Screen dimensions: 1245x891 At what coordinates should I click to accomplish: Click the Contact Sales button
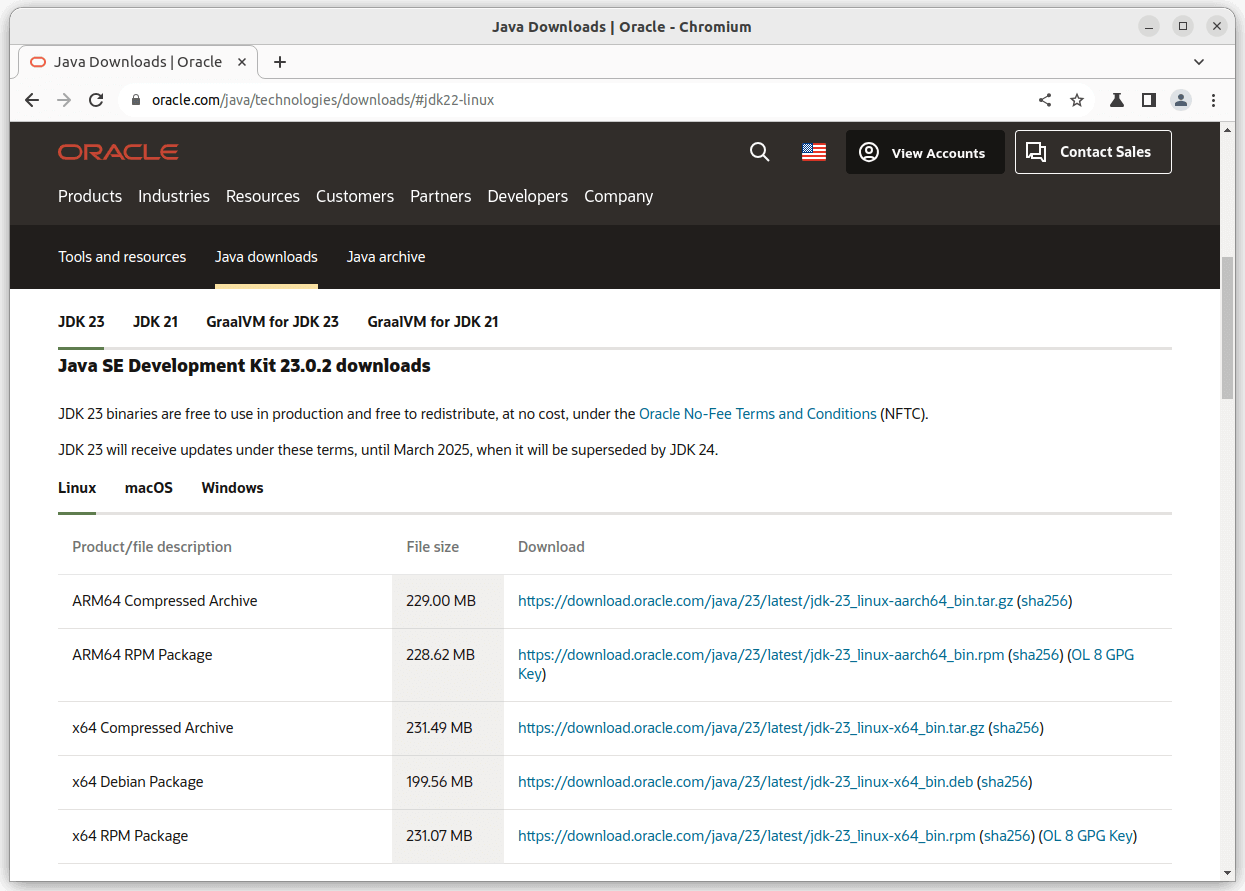tap(1093, 152)
